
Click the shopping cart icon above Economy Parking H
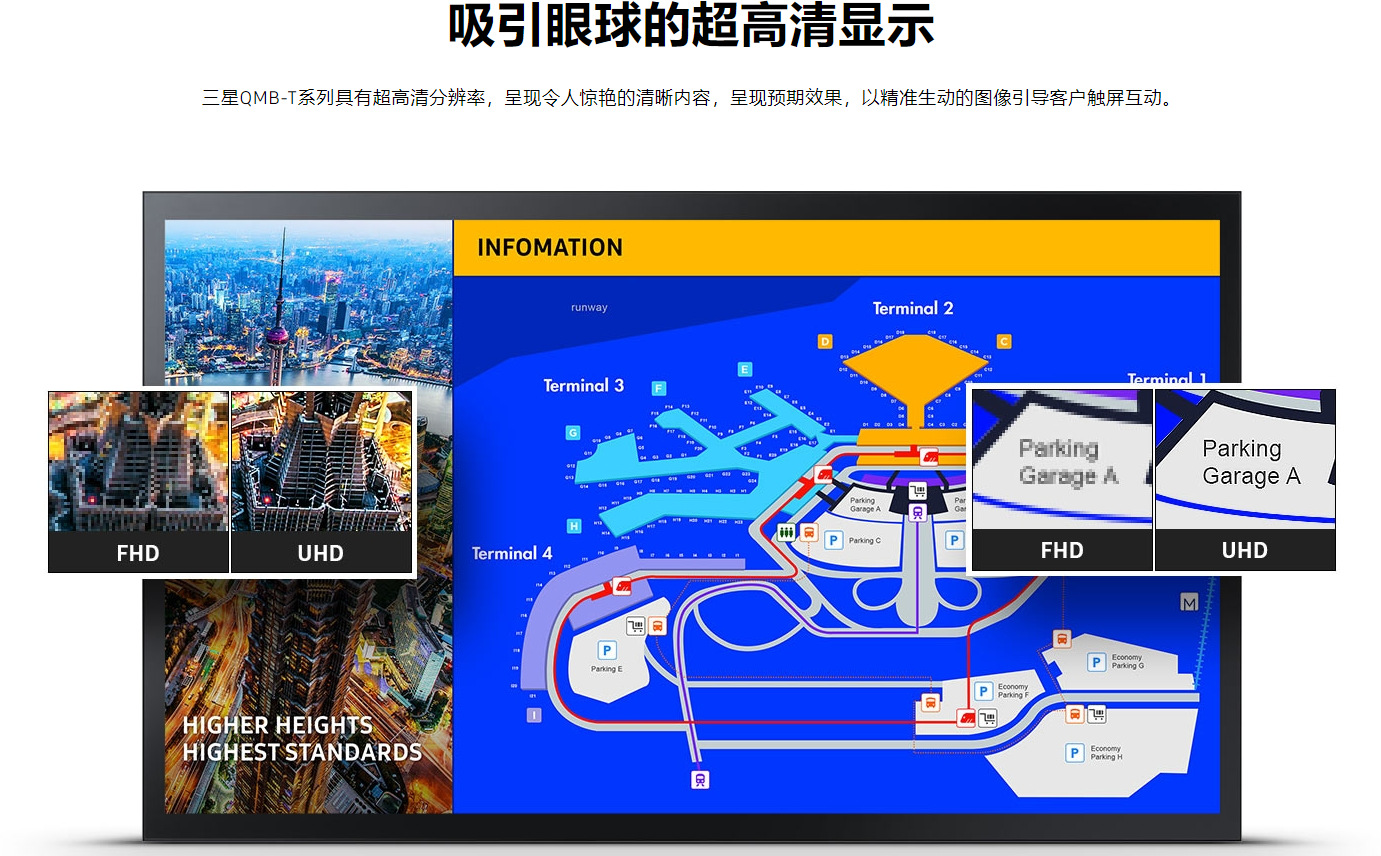[1097, 714]
